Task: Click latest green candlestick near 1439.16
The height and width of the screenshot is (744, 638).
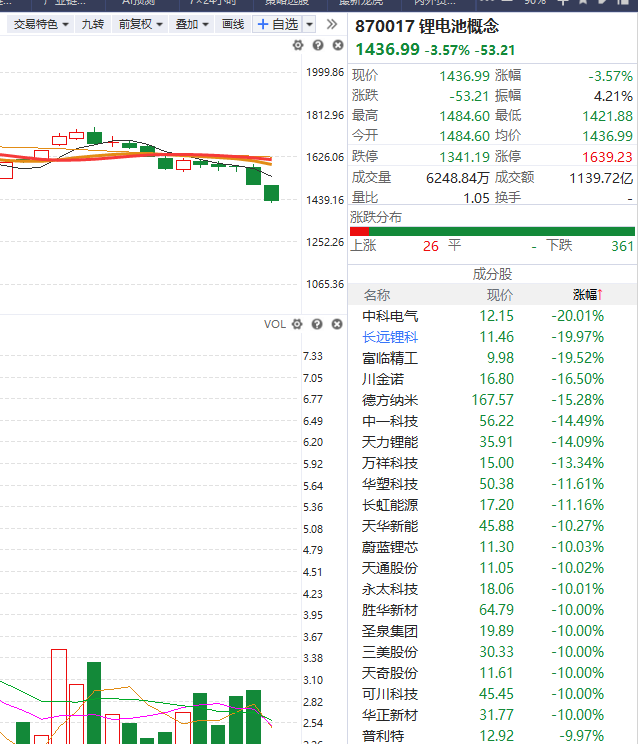Action: pyautogui.click(x=271, y=193)
